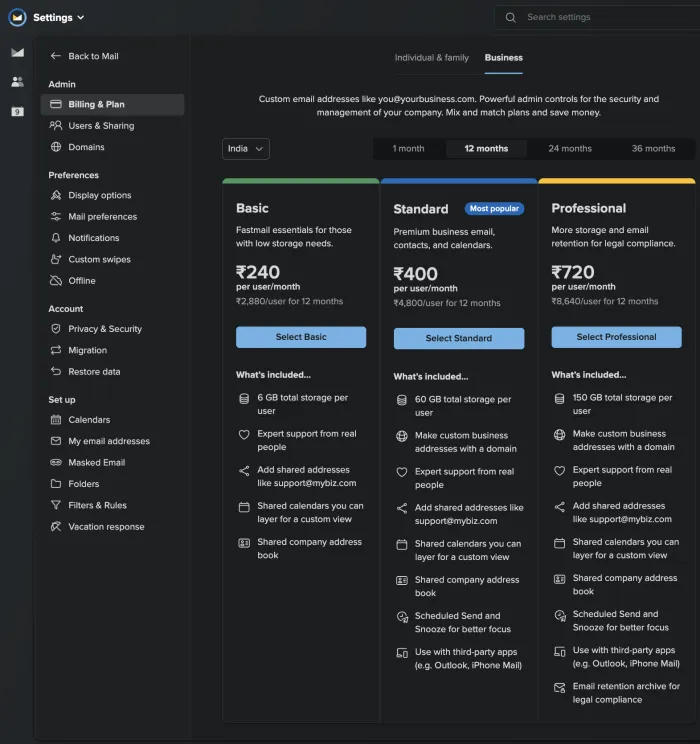
Task: Click the Fastmail logo icon
Action: point(18,18)
